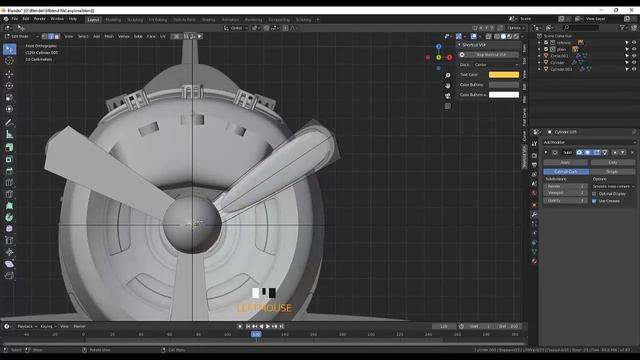Open the Modifiers wrench tab in Properties

tap(534, 214)
